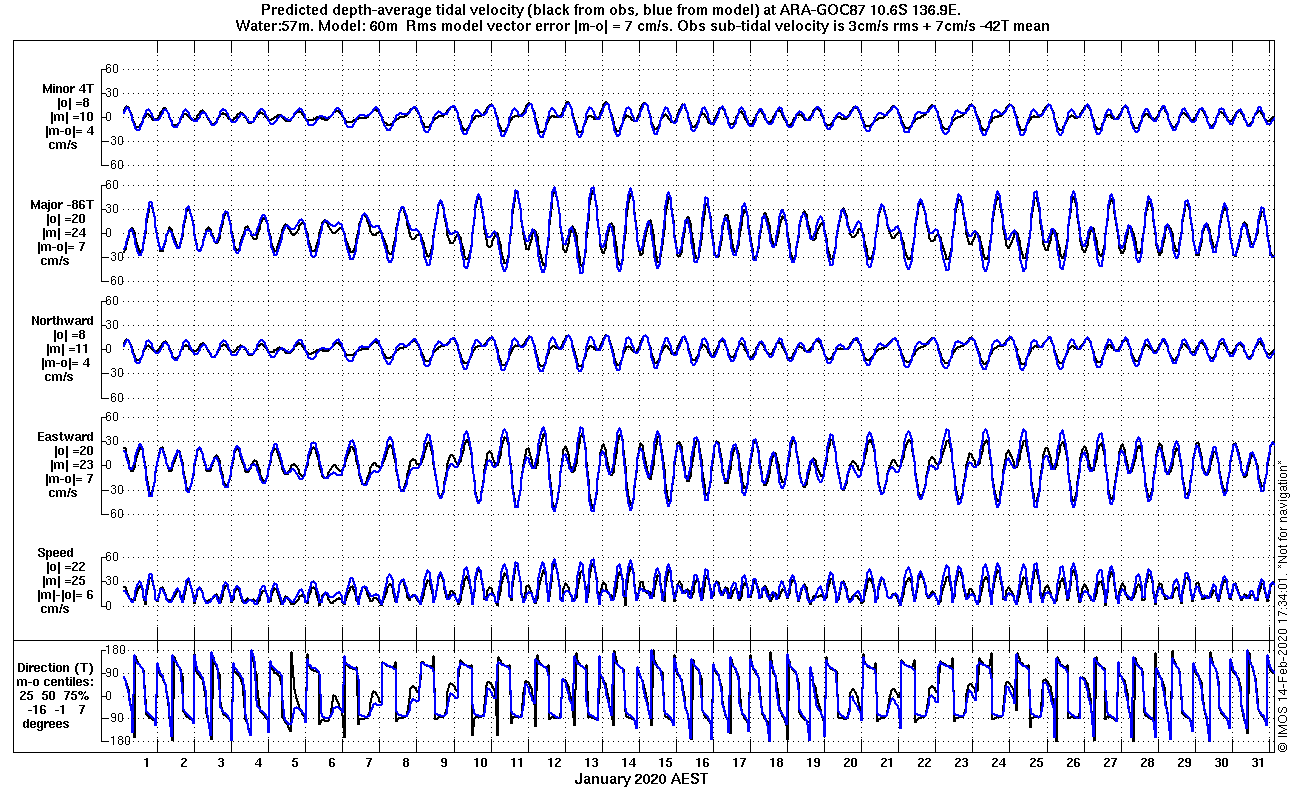Select the 'Water:57m. Model: 60m' subtitle line
1300x800 pixels.
point(642,26)
